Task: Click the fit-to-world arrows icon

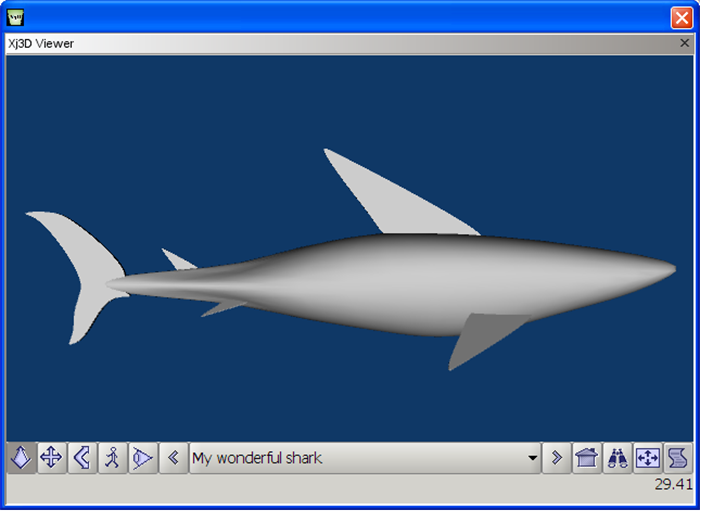Action: (x=648, y=458)
